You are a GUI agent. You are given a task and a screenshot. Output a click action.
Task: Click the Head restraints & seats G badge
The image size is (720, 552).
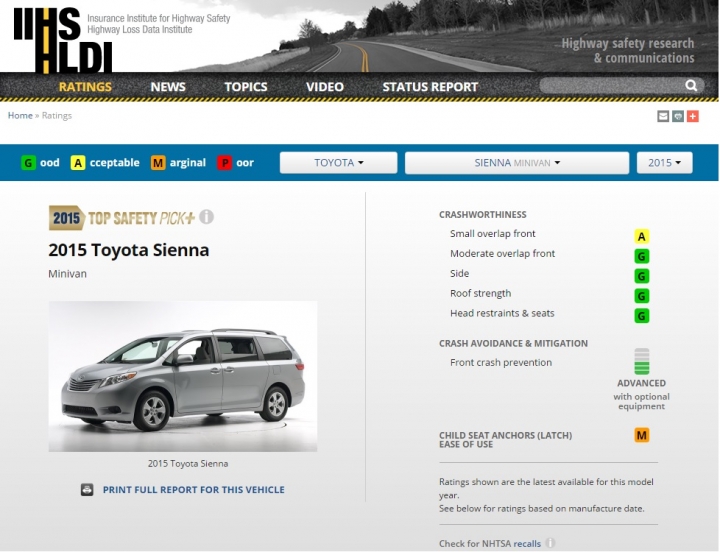[x=641, y=316]
